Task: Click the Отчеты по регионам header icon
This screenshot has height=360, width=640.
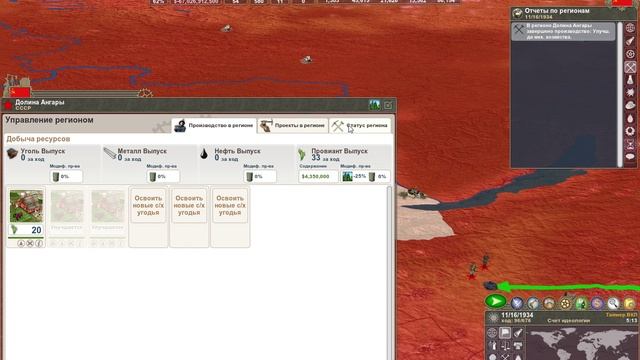Action: point(518,13)
